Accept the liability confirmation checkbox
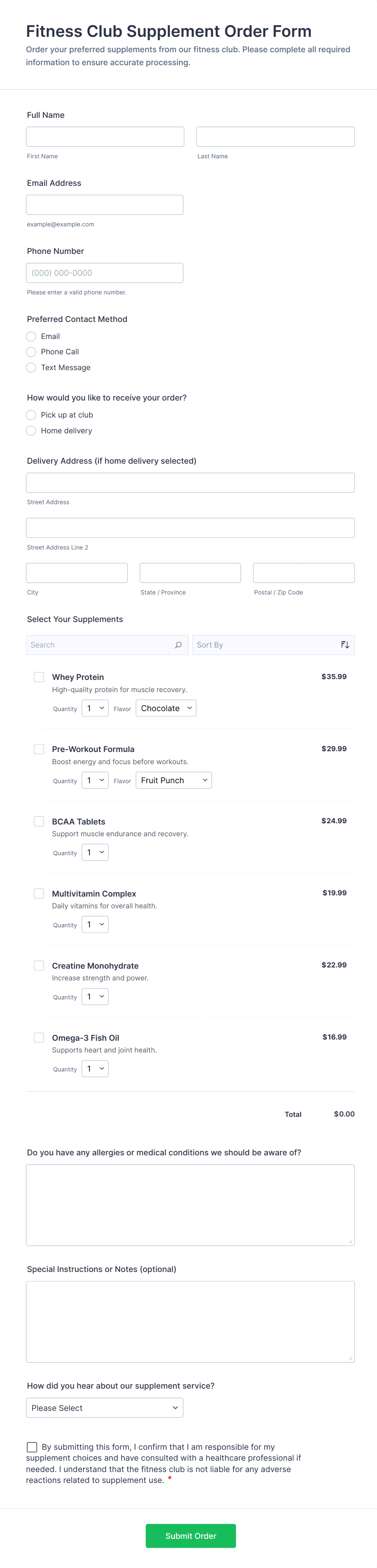Screen dimensions: 377x1568 (x=32, y=1447)
